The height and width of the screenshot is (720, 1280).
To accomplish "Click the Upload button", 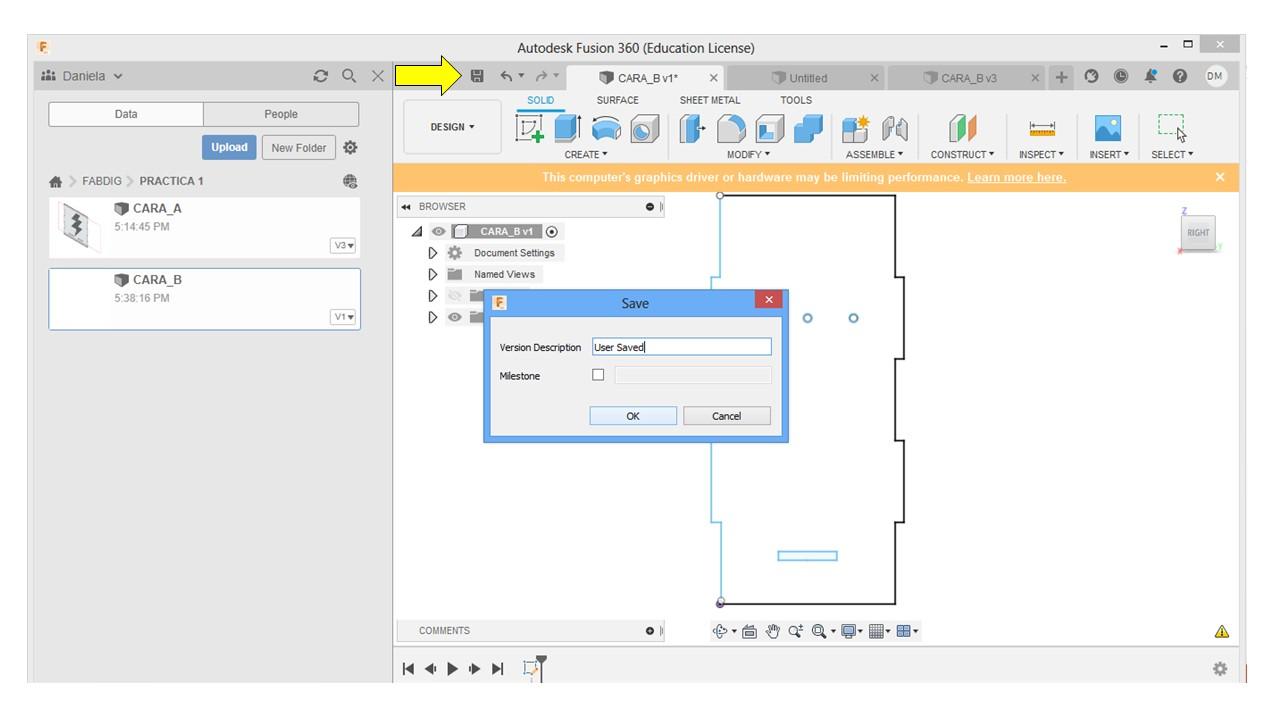I will point(229,147).
